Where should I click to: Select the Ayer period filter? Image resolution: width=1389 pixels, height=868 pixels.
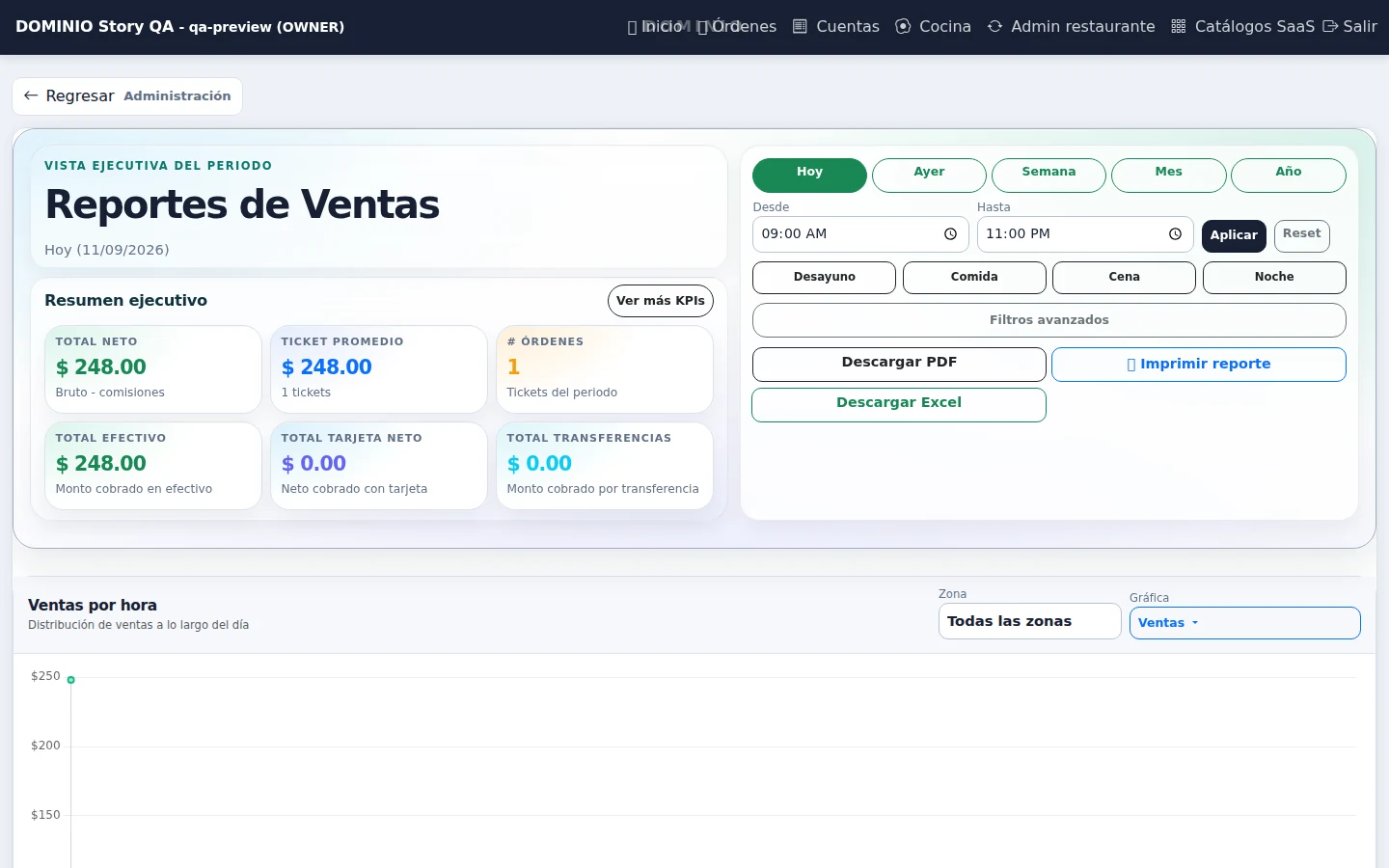click(x=929, y=176)
